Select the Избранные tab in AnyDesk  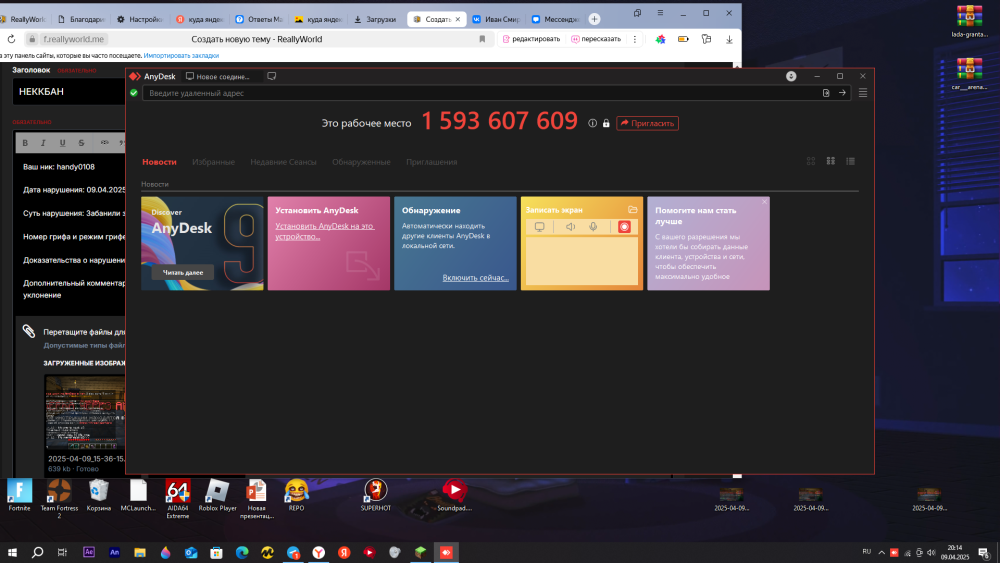[214, 162]
